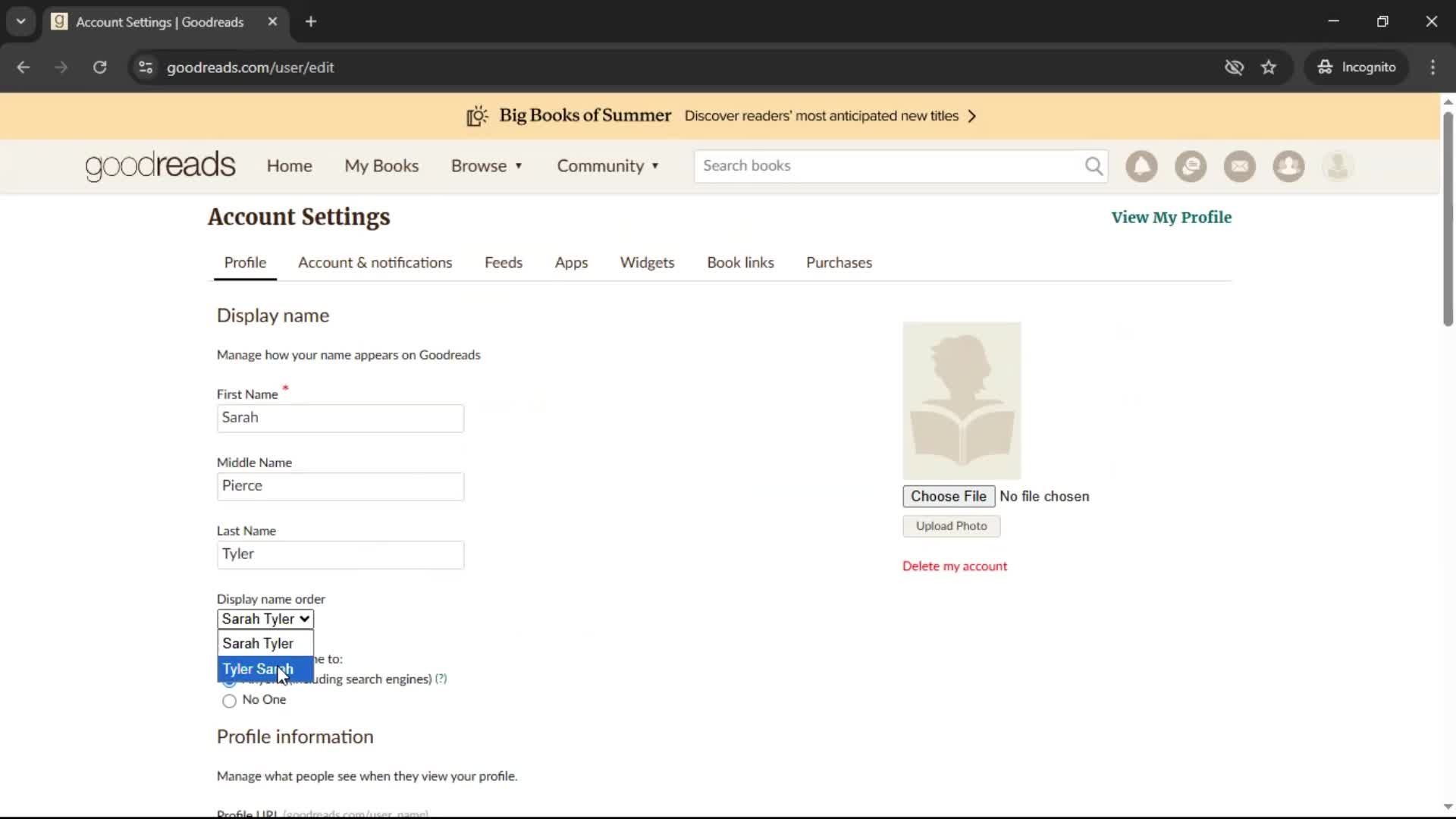Click the third-party cookies blocked eye icon
This screenshot has width=1456, height=819.
[x=1234, y=67]
